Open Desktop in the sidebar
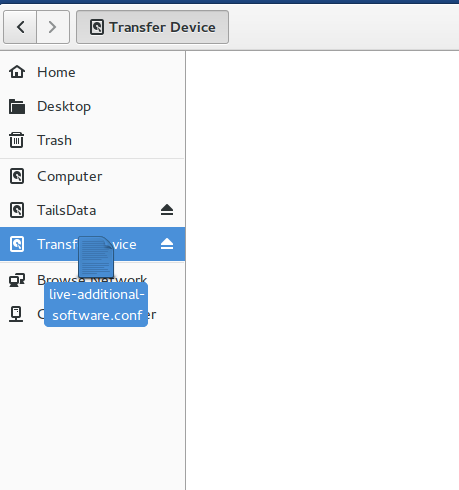 coord(92,106)
